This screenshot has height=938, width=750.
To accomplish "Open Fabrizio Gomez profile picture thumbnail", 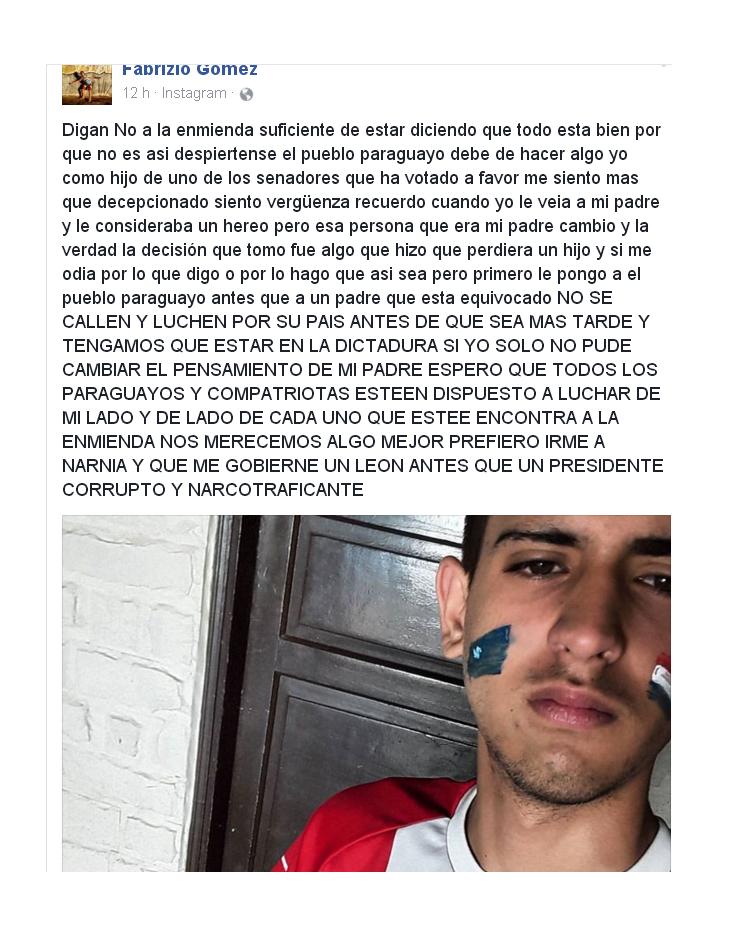I will [x=87, y=84].
